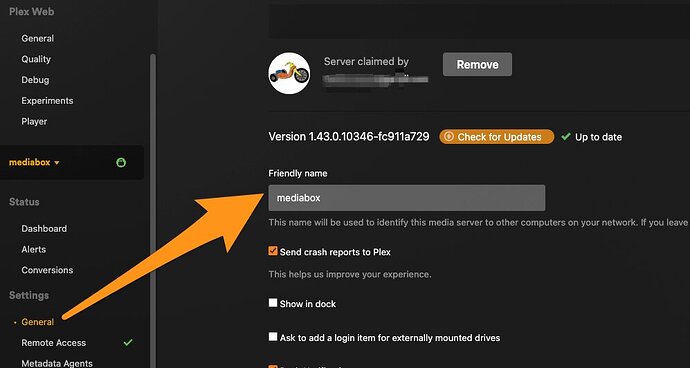Open the Alerts page
The image size is (690, 368).
tap(33, 249)
